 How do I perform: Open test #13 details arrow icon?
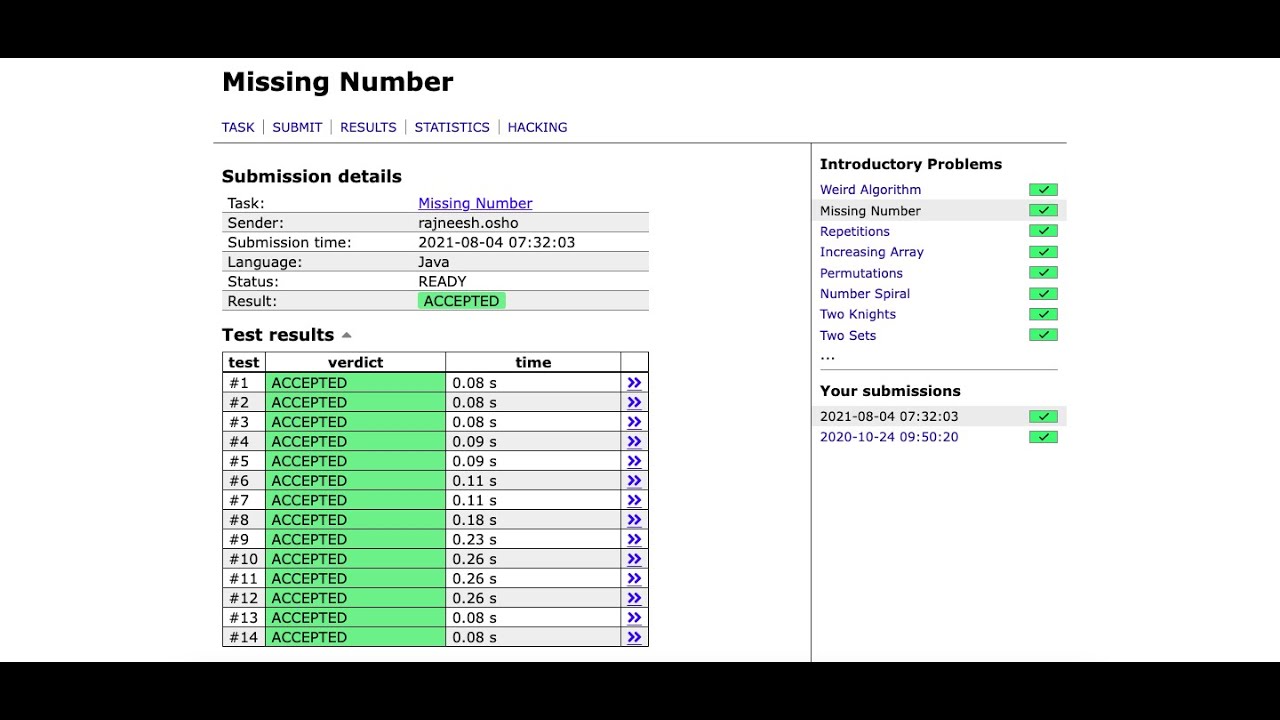(x=634, y=617)
